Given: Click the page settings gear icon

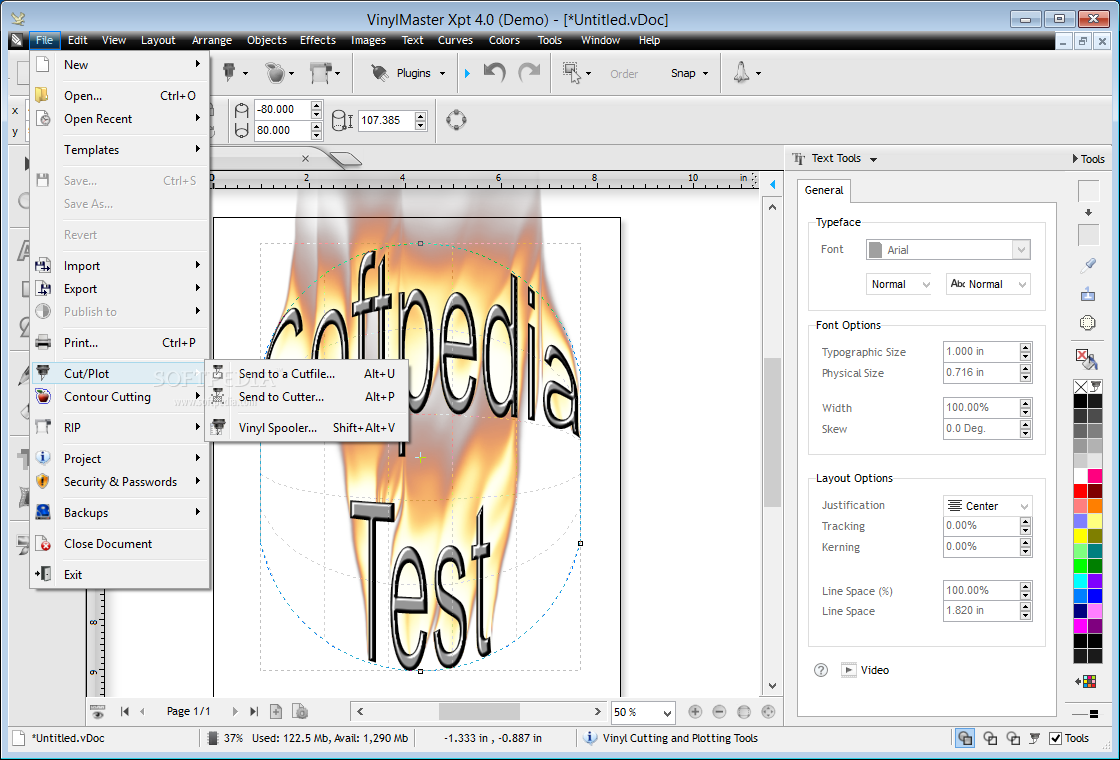Looking at the screenshot, I should tap(301, 711).
